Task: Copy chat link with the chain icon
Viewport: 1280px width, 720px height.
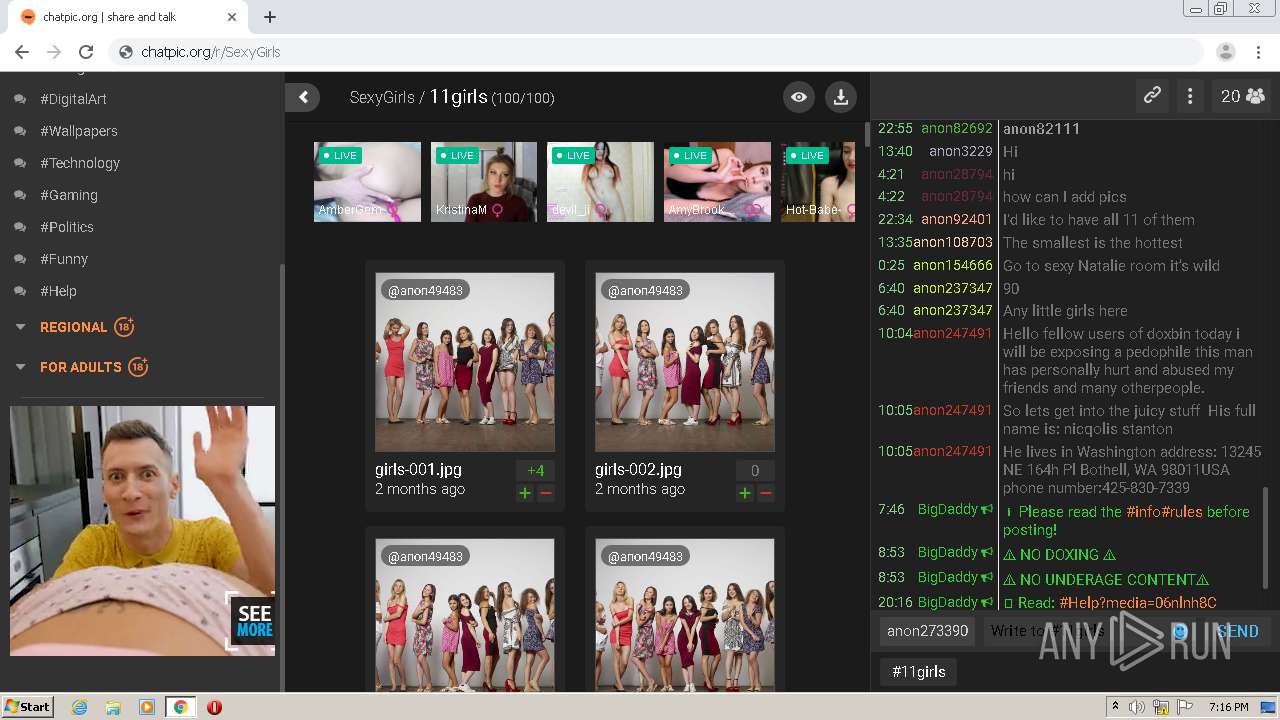Action: point(1152,96)
